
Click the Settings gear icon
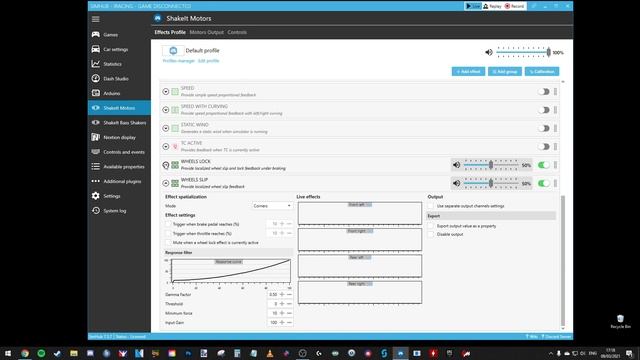click(x=96, y=196)
